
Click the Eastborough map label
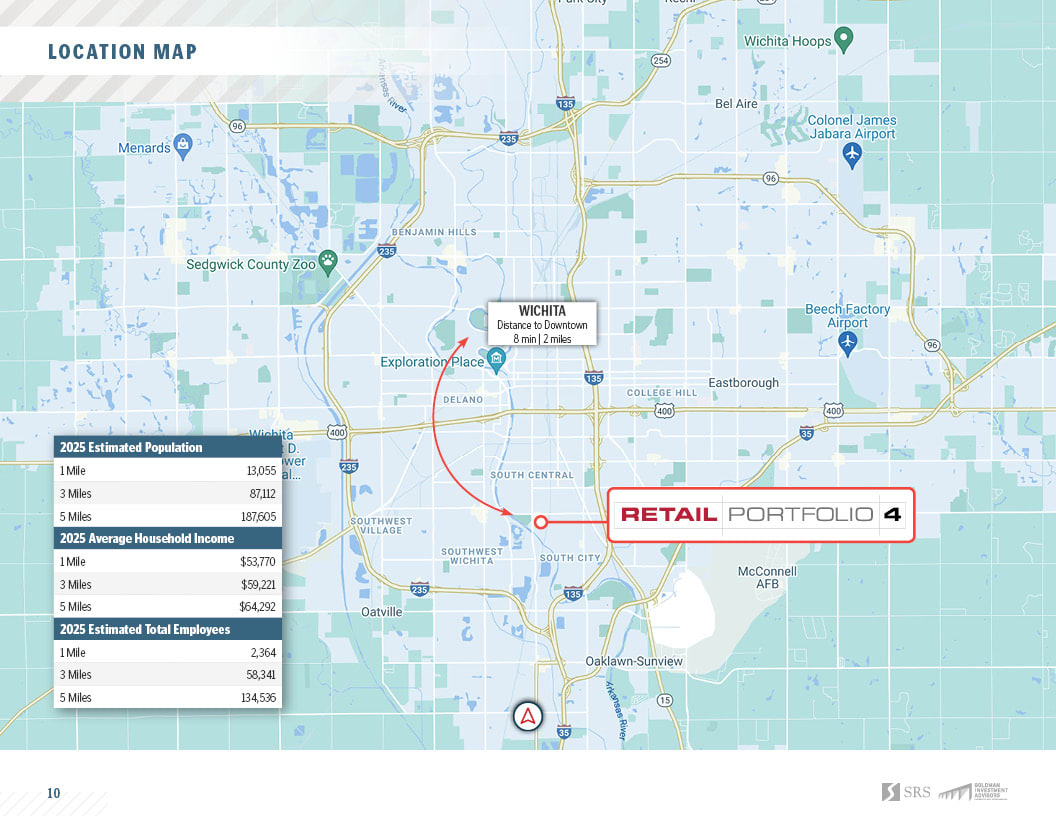(x=744, y=382)
